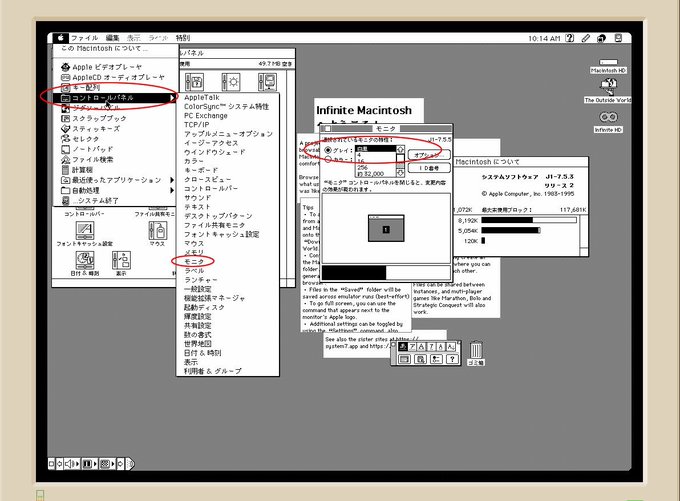Image resolution: width=680 pixels, height=501 pixels.
Task: Open monitor resolution module in Control Strip
Action: [x=107, y=464]
